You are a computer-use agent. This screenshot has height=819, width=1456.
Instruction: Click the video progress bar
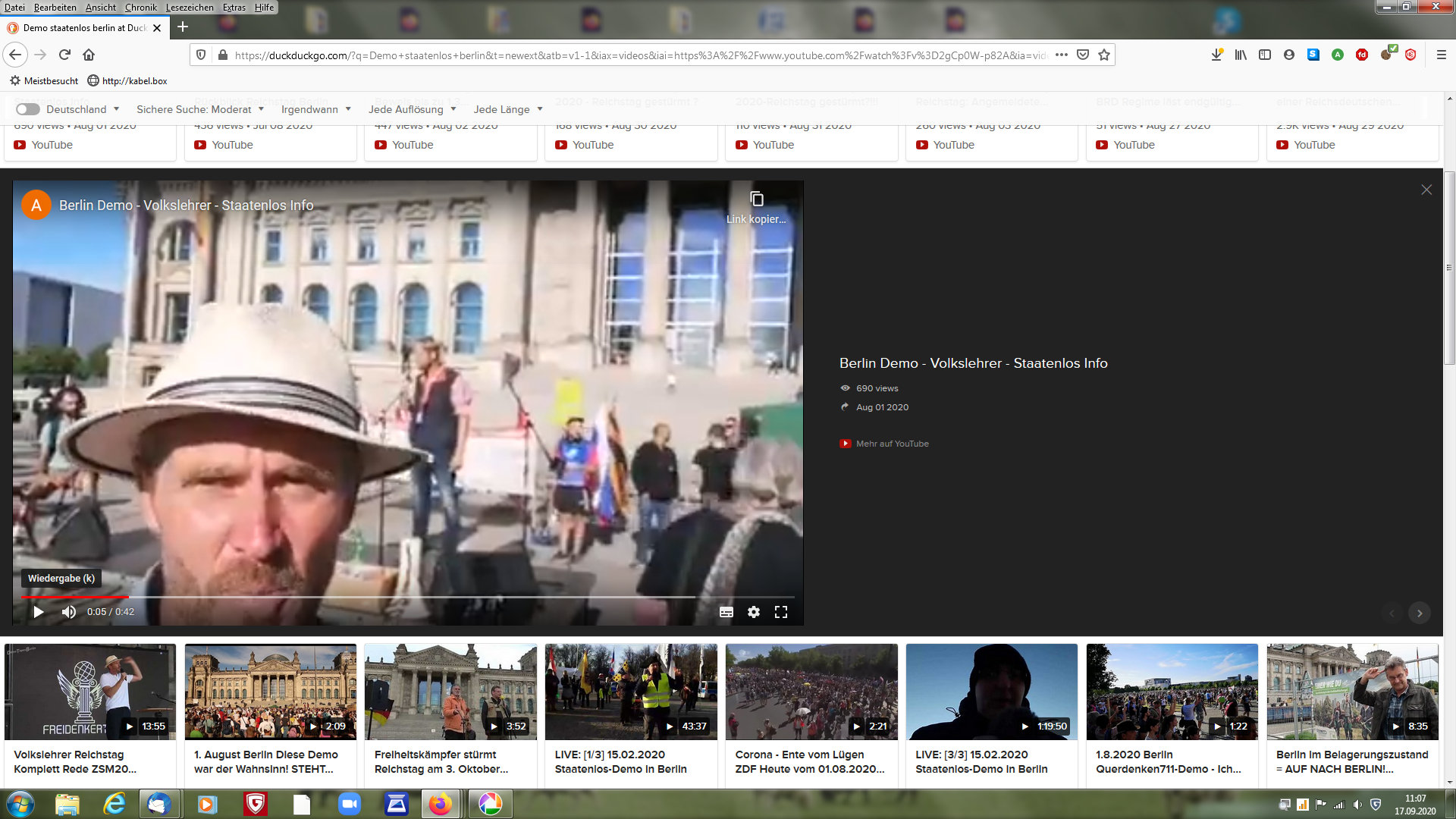coord(408,597)
